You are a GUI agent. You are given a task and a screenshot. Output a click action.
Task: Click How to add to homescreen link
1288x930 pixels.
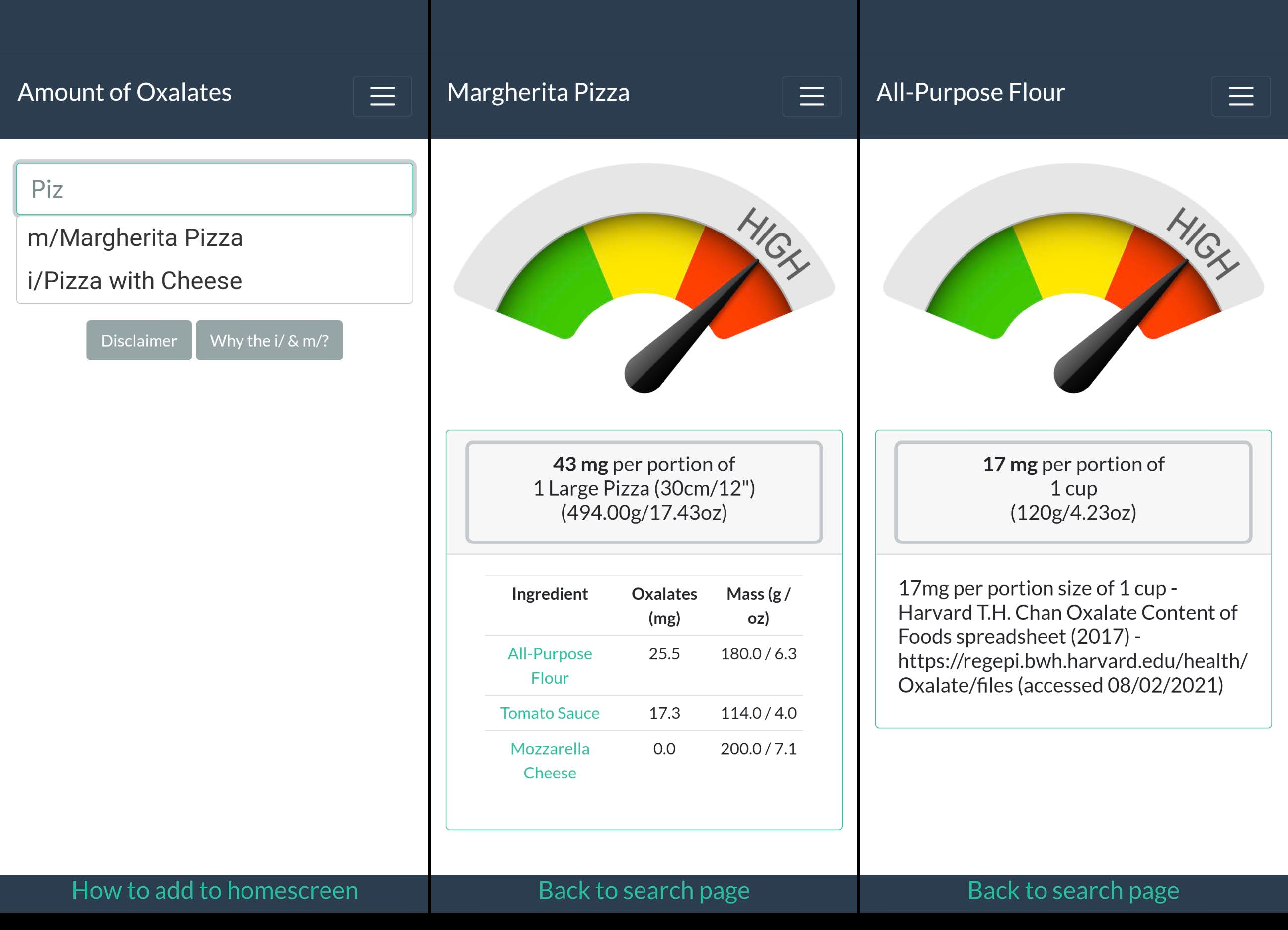click(x=215, y=890)
